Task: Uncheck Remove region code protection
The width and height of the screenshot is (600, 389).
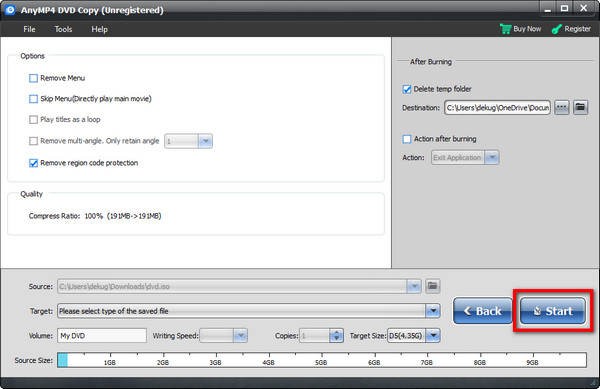Action: point(33,163)
